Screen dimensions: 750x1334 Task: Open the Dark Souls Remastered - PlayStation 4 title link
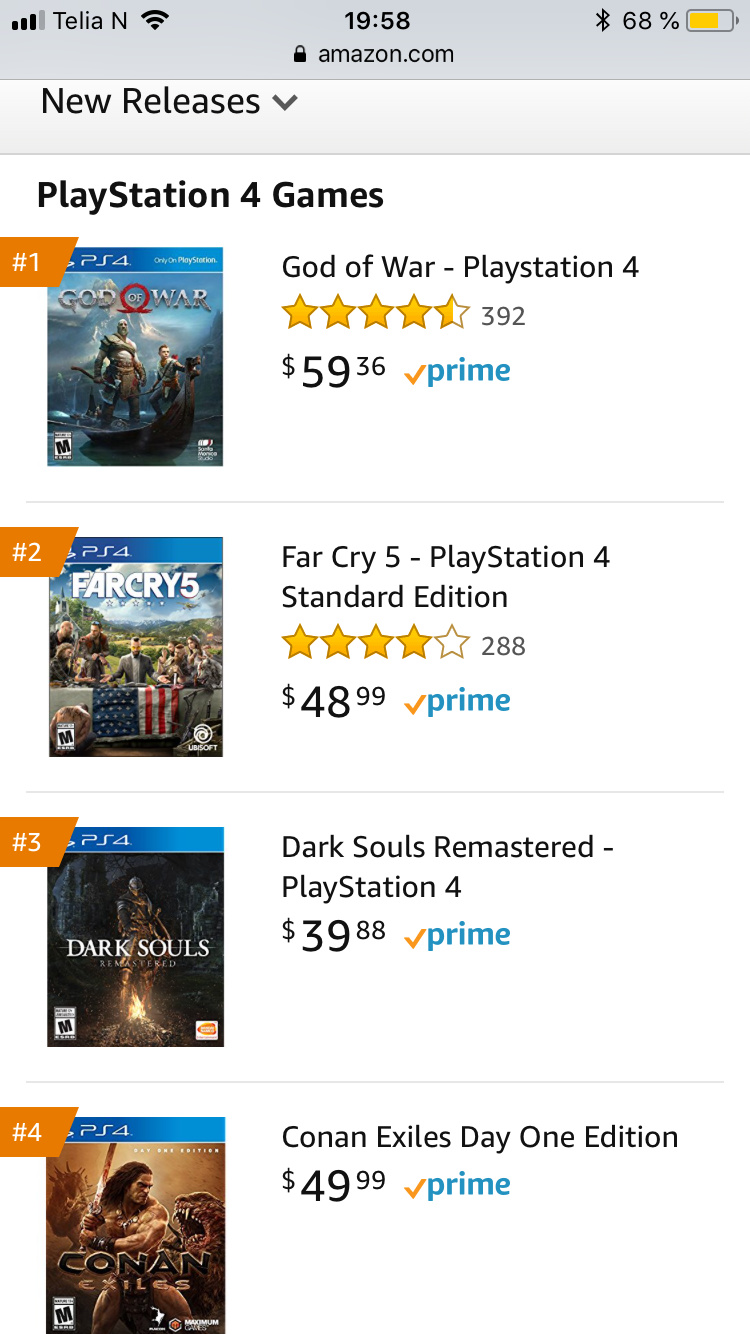click(447, 867)
